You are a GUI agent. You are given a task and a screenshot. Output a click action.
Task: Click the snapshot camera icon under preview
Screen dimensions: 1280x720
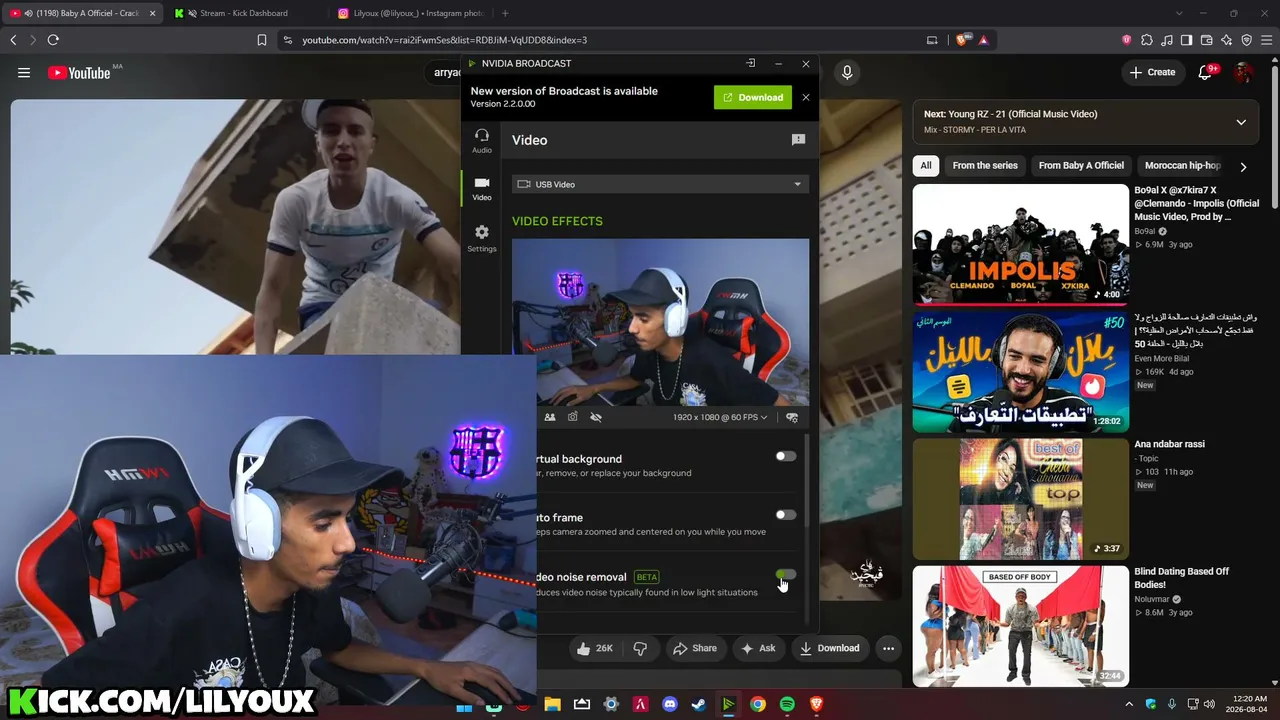pyautogui.click(x=573, y=417)
